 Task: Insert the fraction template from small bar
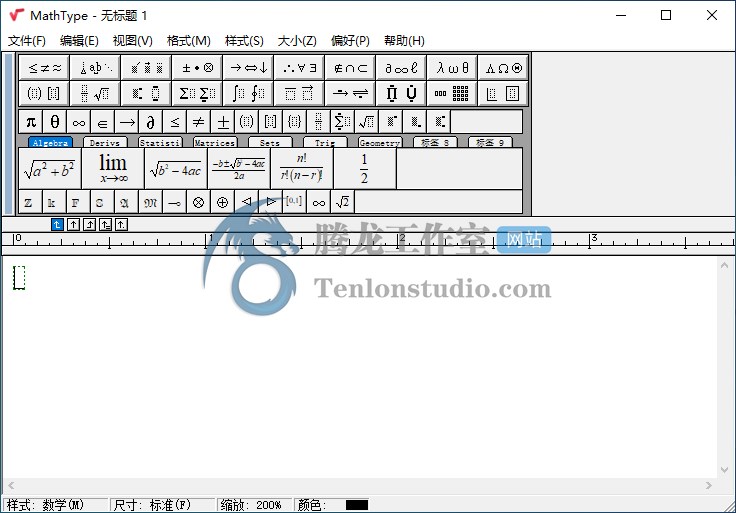[x=319, y=122]
